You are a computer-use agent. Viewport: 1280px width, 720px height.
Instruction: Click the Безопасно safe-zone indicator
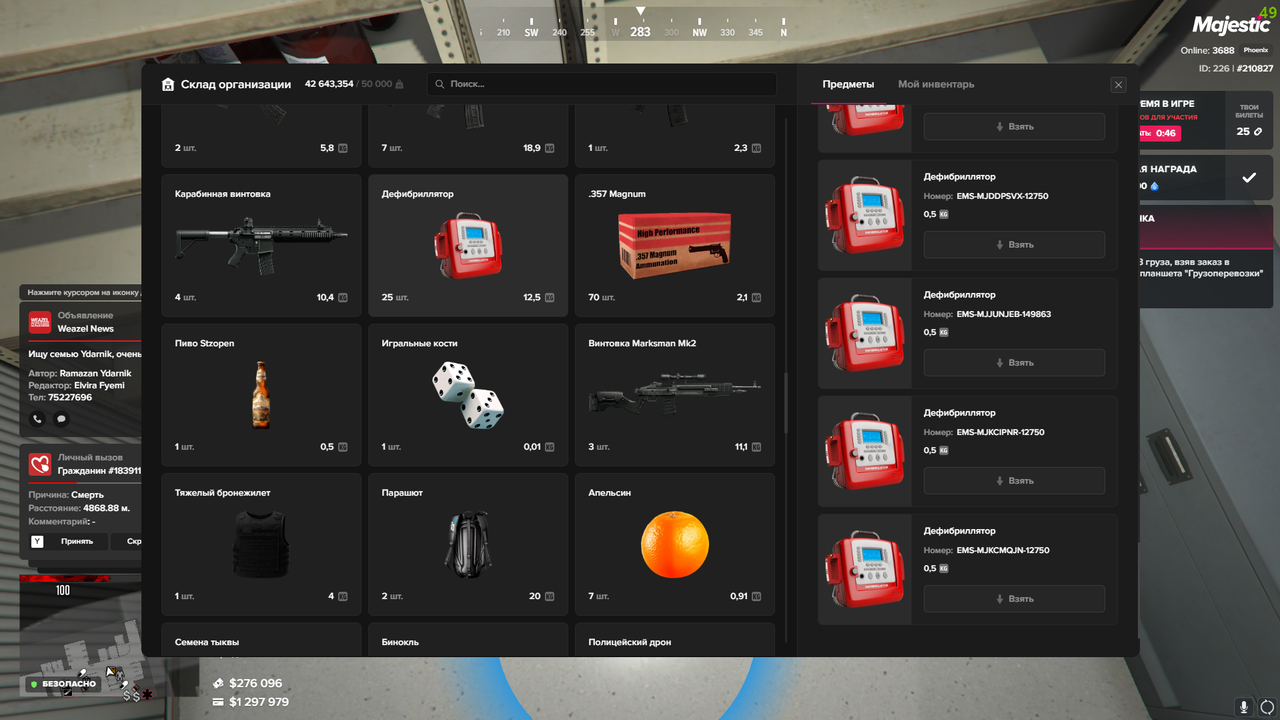(x=63, y=684)
